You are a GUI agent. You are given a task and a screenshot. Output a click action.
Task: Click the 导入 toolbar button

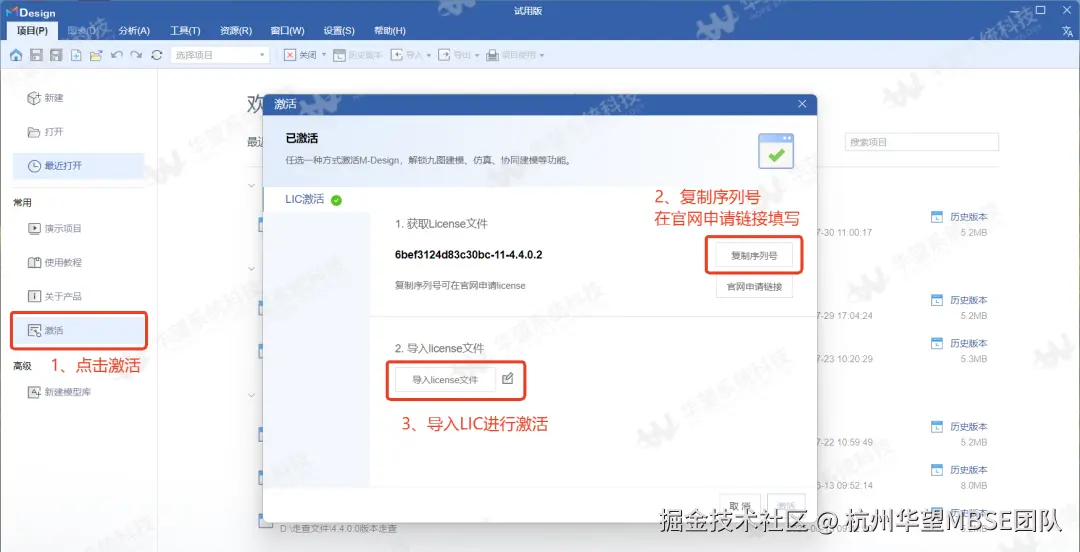click(406, 55)
